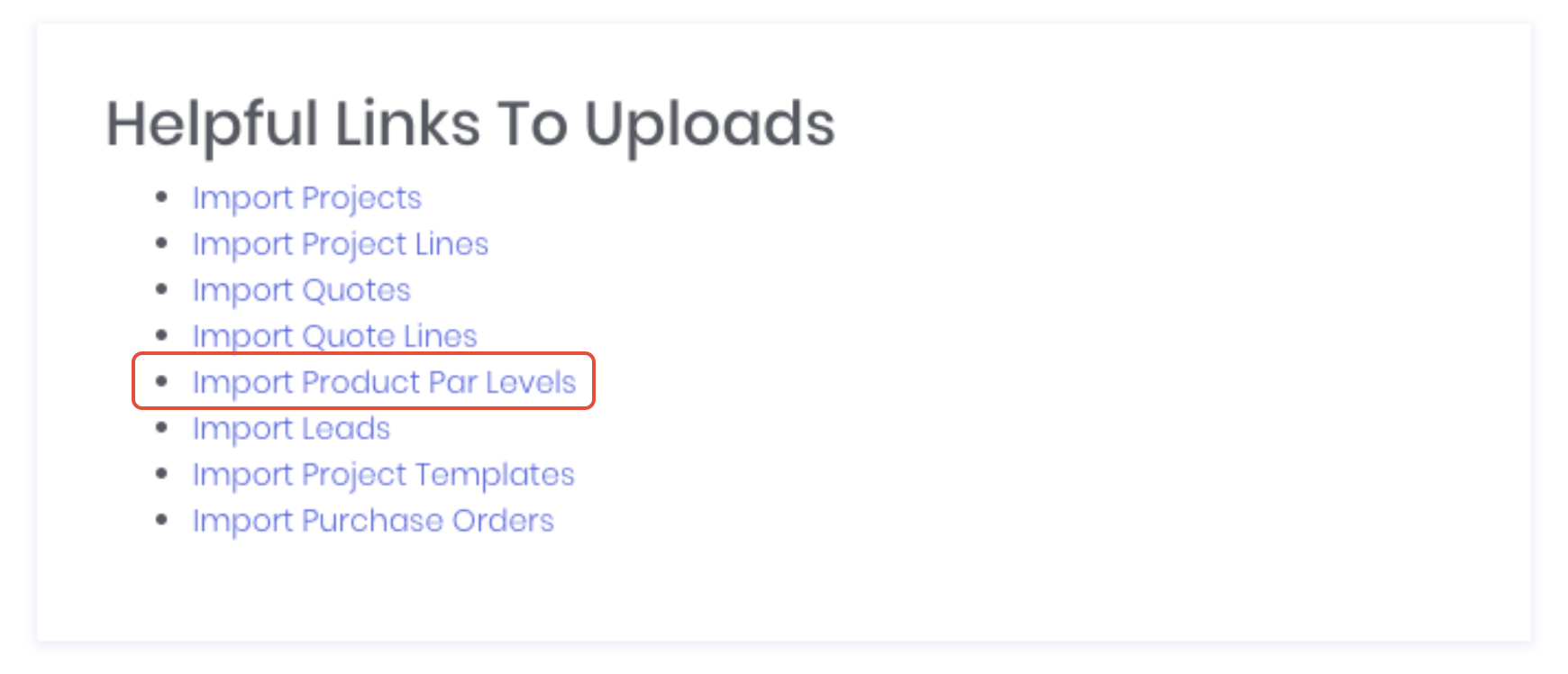This screenshot has width=1568, height=674.
Task: Click the Templates text in Import Project Templates
Action: click(x=495, y=475)
